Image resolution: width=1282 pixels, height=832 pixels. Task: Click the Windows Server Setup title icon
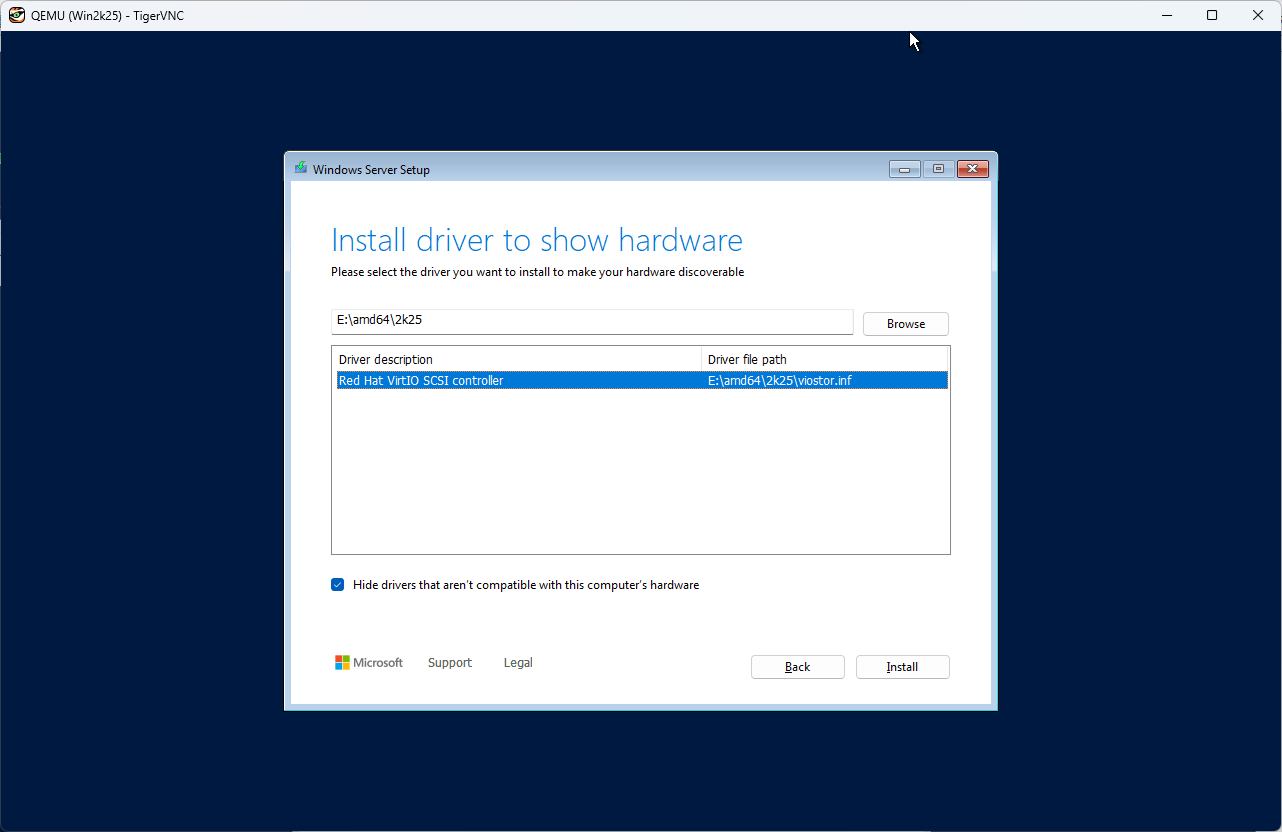coord(300,169)
